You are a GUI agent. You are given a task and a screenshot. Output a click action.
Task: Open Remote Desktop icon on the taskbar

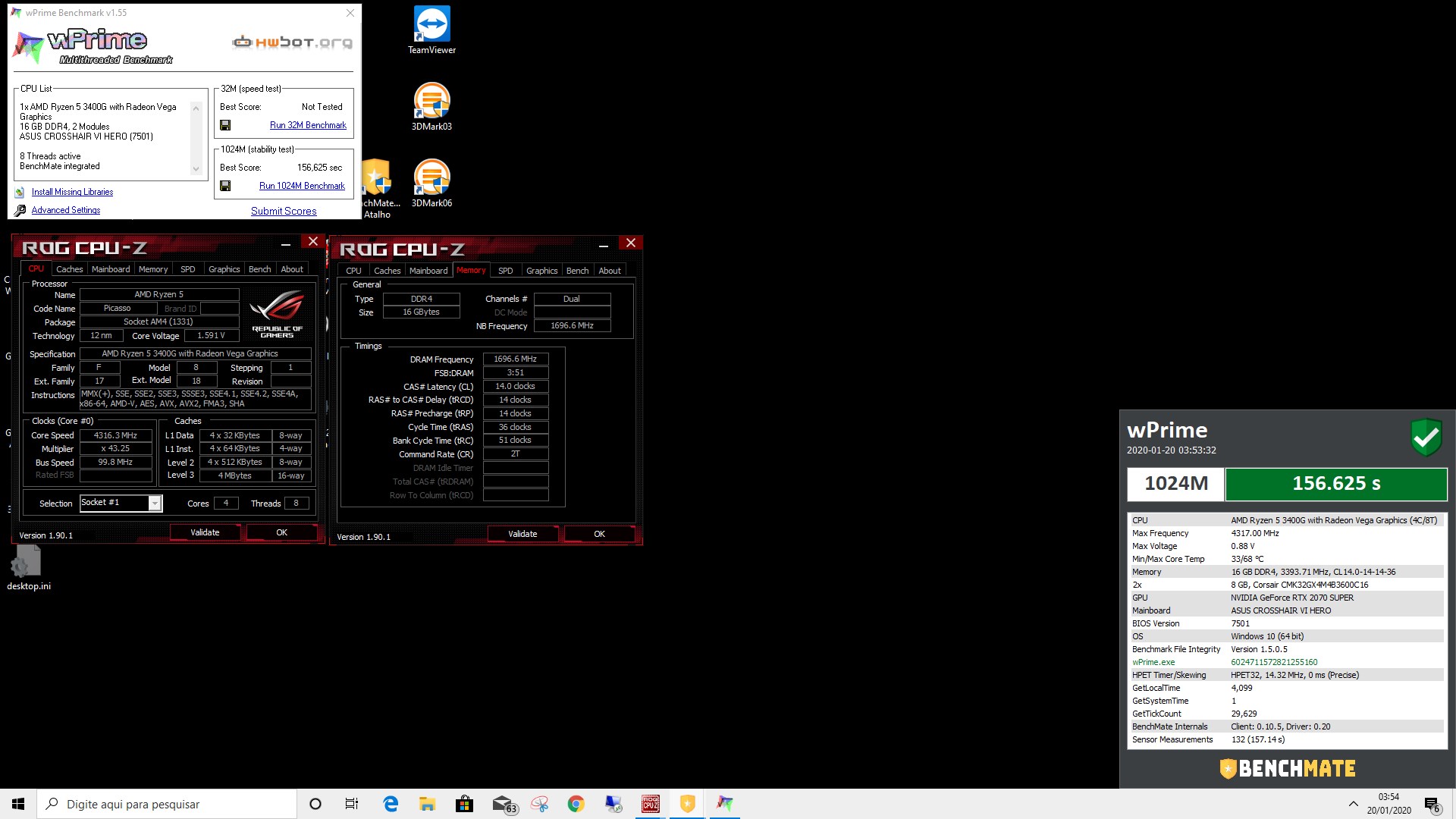tap(613, 804)
